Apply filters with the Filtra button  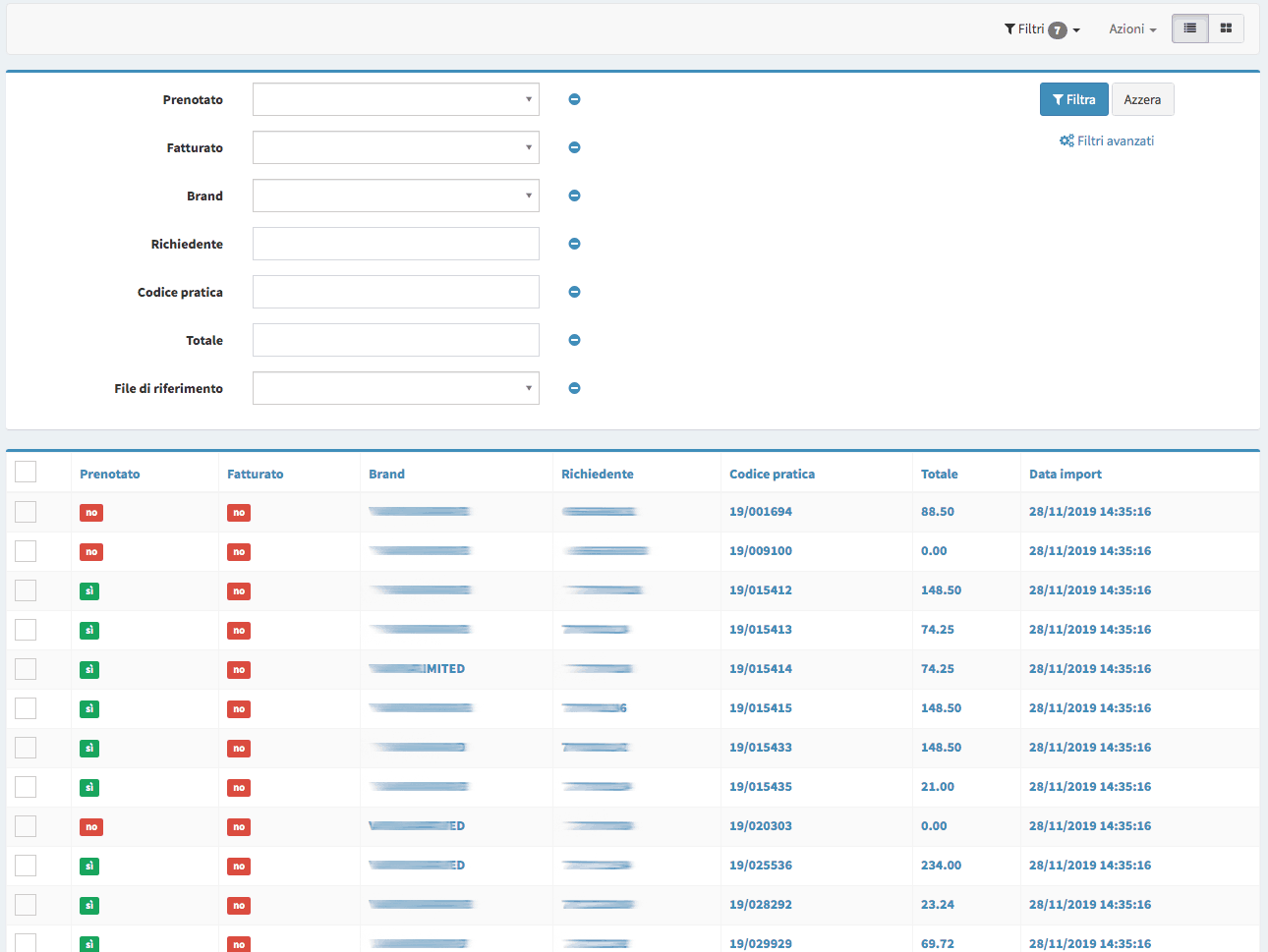pyautogui.click(x=1074, y=99)
